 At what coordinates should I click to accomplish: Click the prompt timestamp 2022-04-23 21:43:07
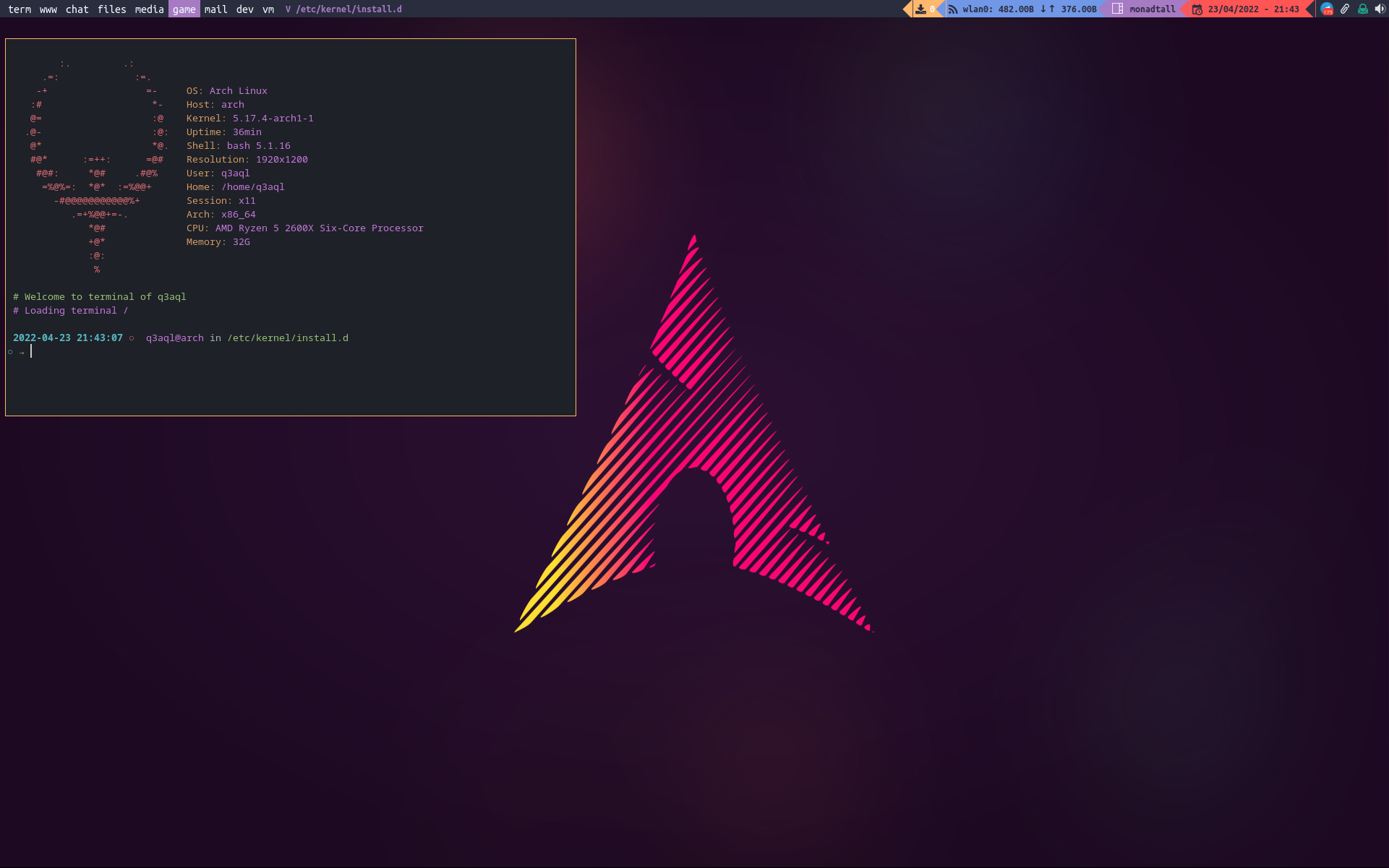click(x=68, y=338)
